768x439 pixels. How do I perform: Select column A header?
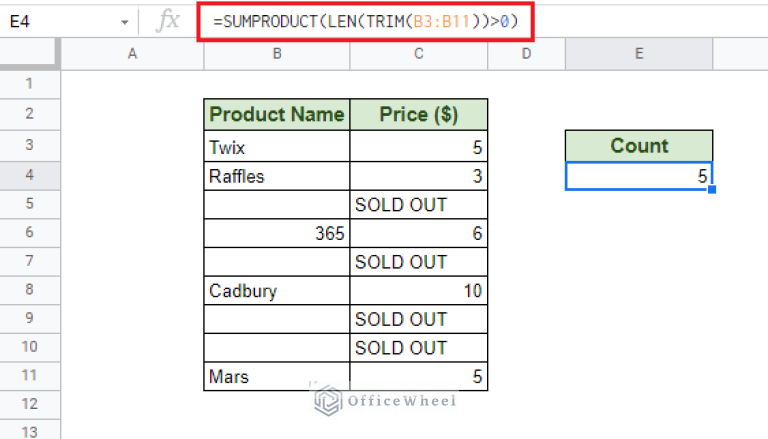click(x=132, y=54)
